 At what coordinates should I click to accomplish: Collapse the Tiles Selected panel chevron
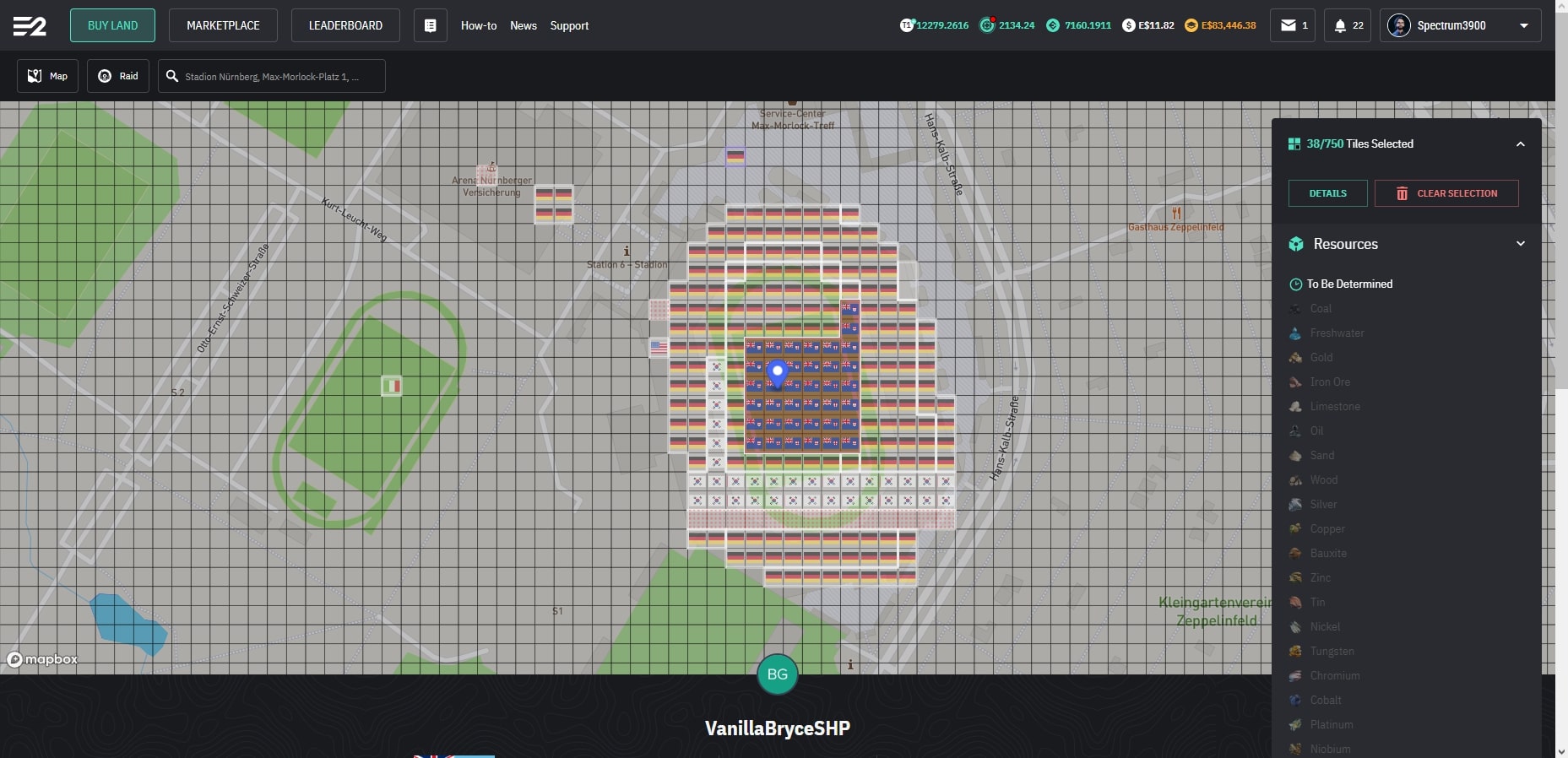1521,144
